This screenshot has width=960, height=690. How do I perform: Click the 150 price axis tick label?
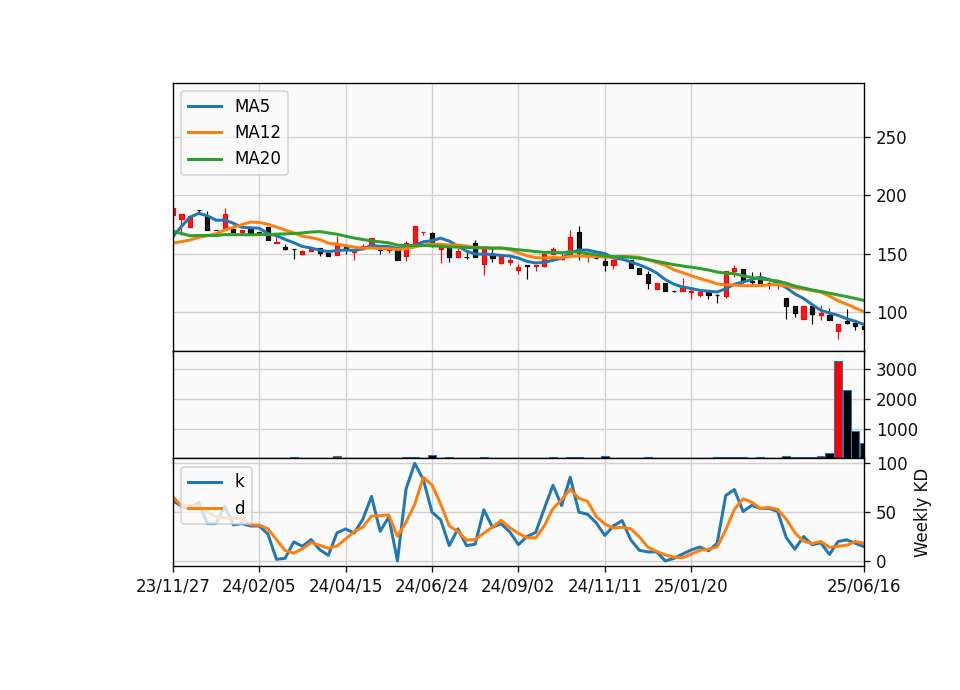[891, 255]
